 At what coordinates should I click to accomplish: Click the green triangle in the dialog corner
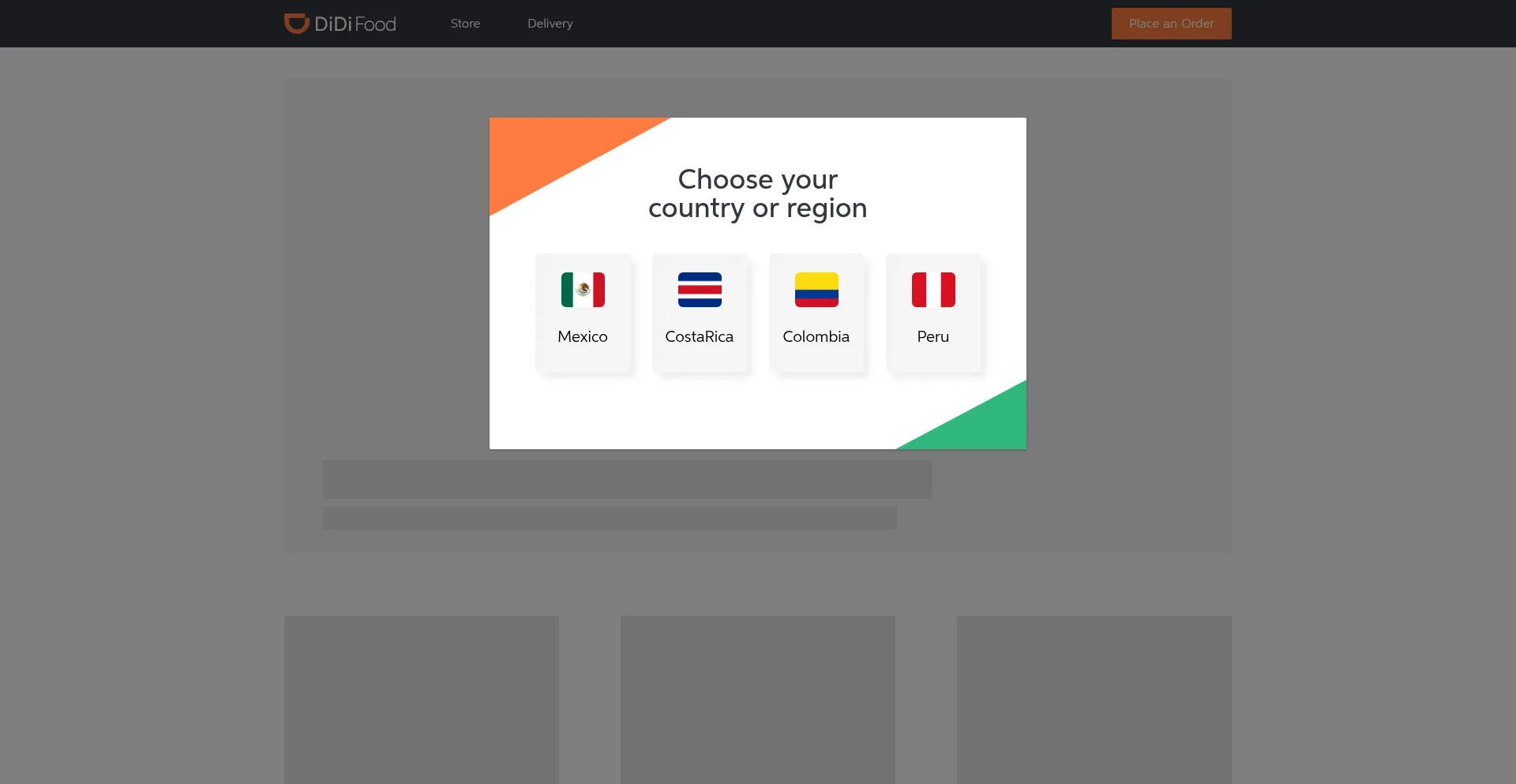987,425
